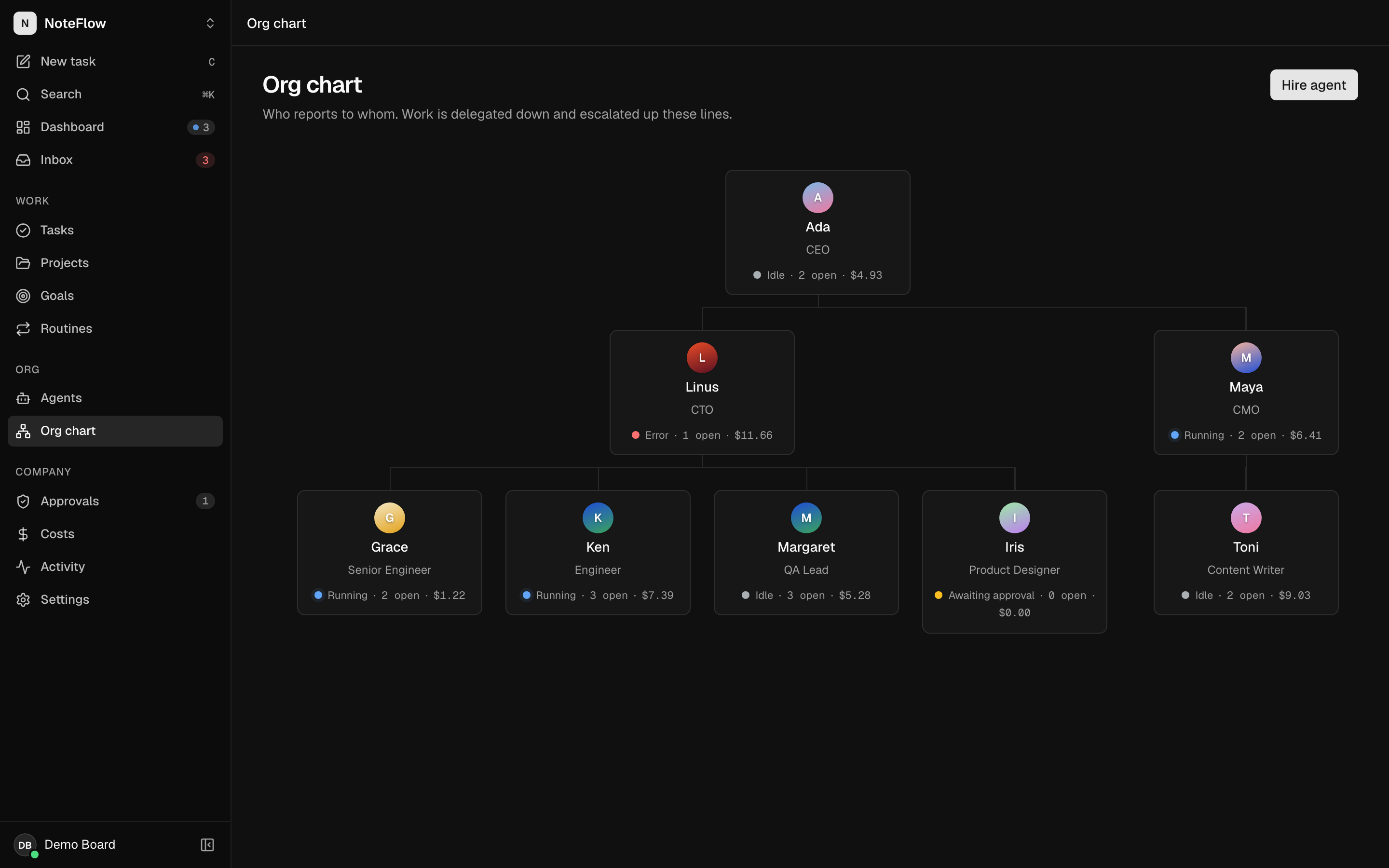Open Linus CTO agent card
Image resolution: width=1389 pixels, height=868 pixels.
coord(701,392)
